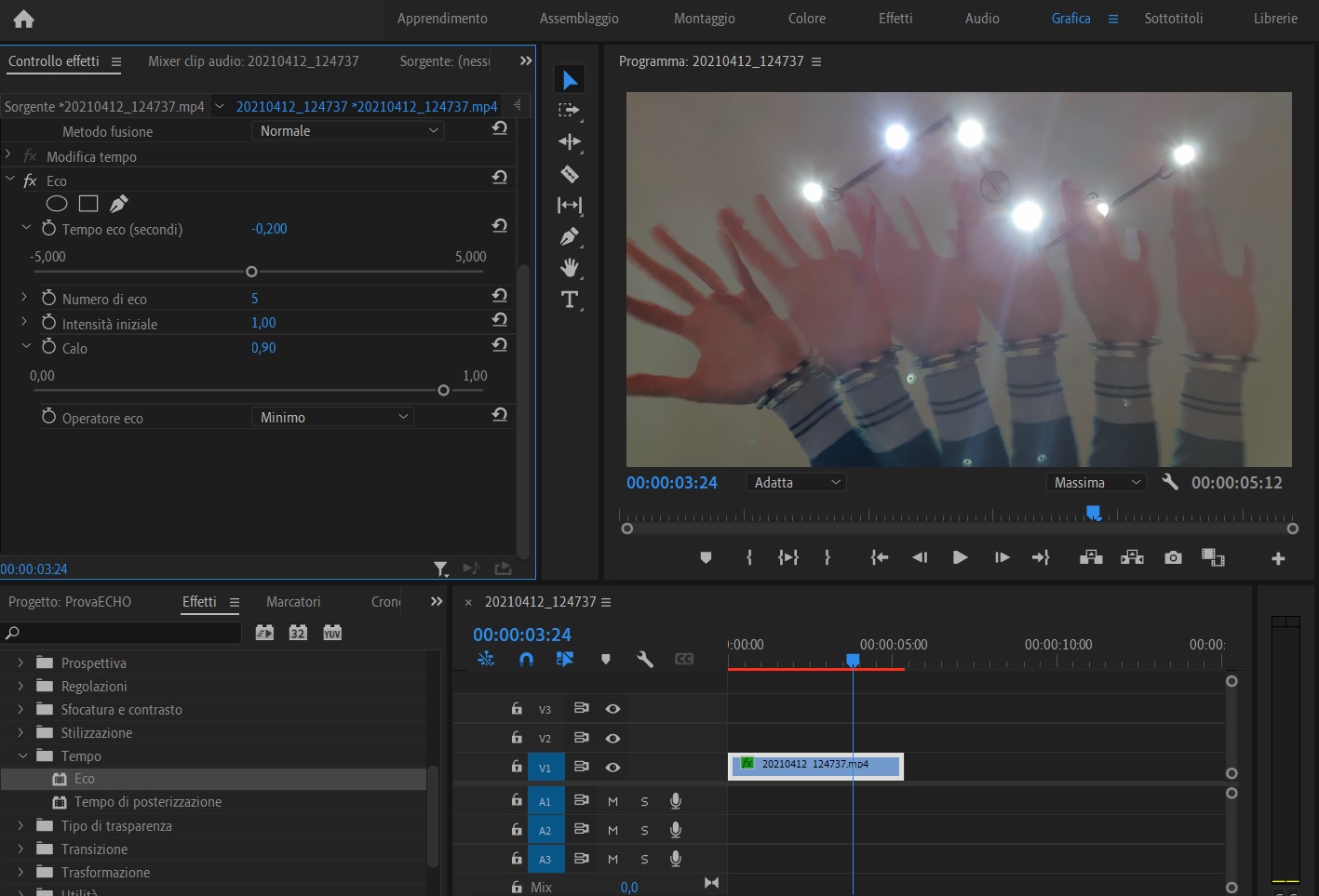Select the Slip tool
This screenshot has height=896, width=1319.
[570, 205]
